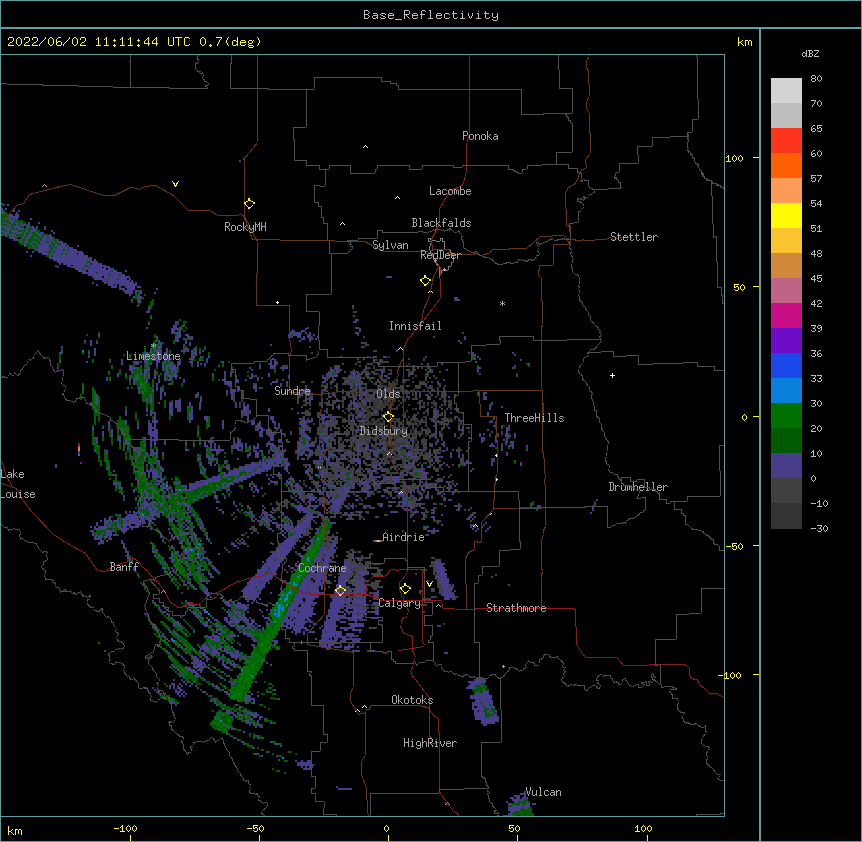Click the Innisfail label
Viewport: 862px width, 842px height.
(x=415, y=326)
